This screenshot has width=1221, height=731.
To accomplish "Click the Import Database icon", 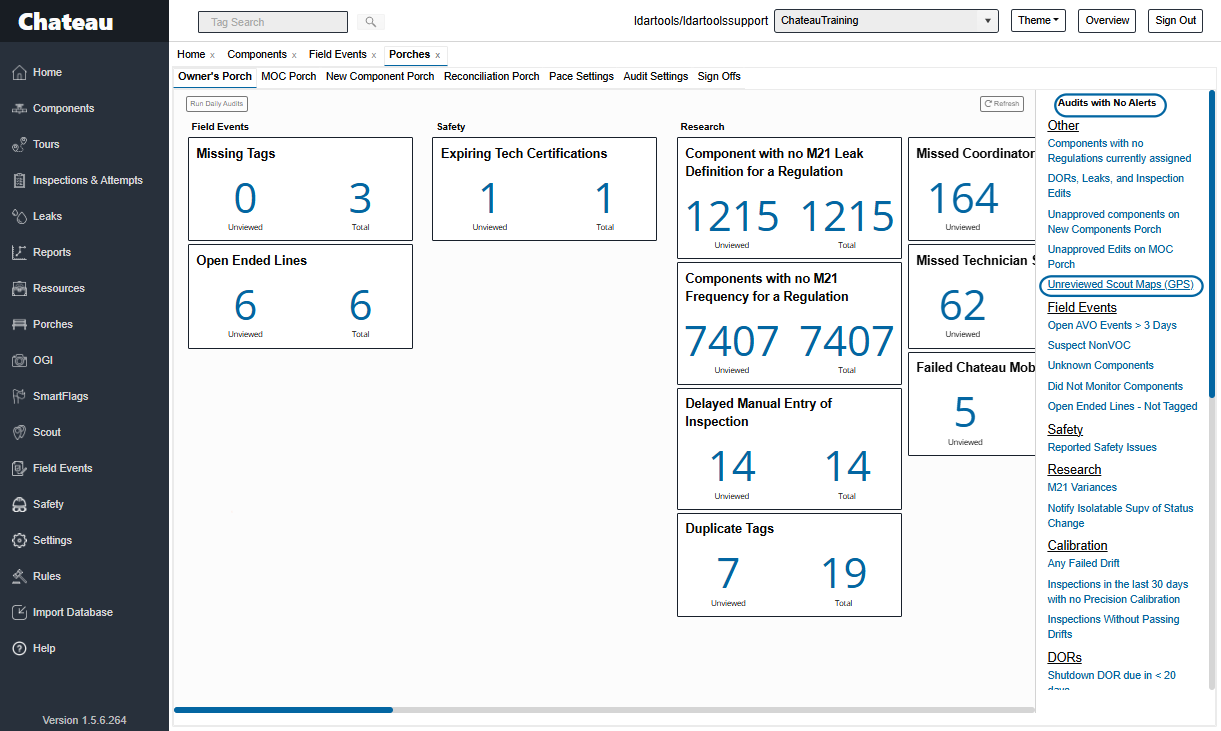I will tap(18, 612).
